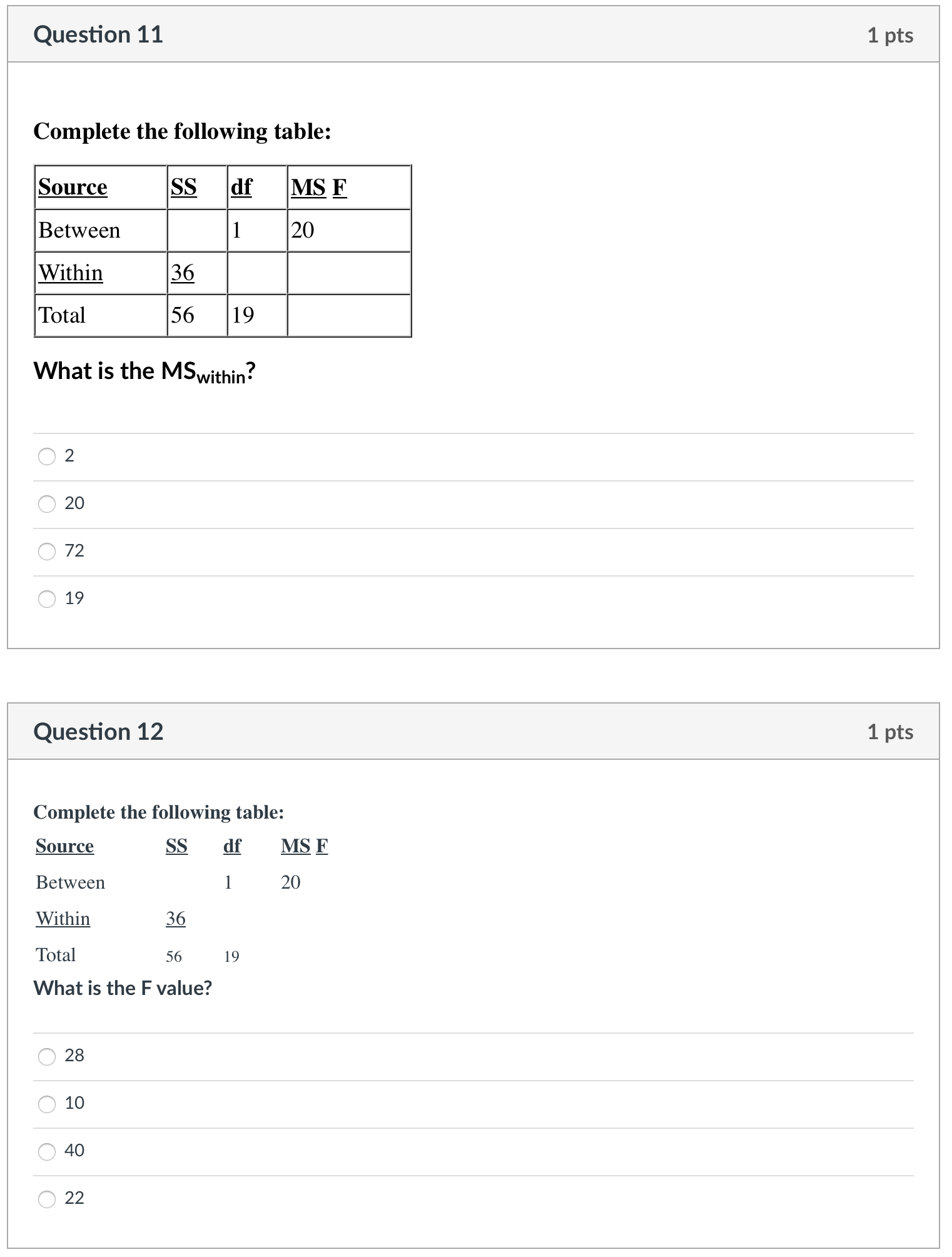952x1257 pixels.
Task: Click the Source column header in Question 12 table
Action: pyautogui.click(x=64, y=846)
